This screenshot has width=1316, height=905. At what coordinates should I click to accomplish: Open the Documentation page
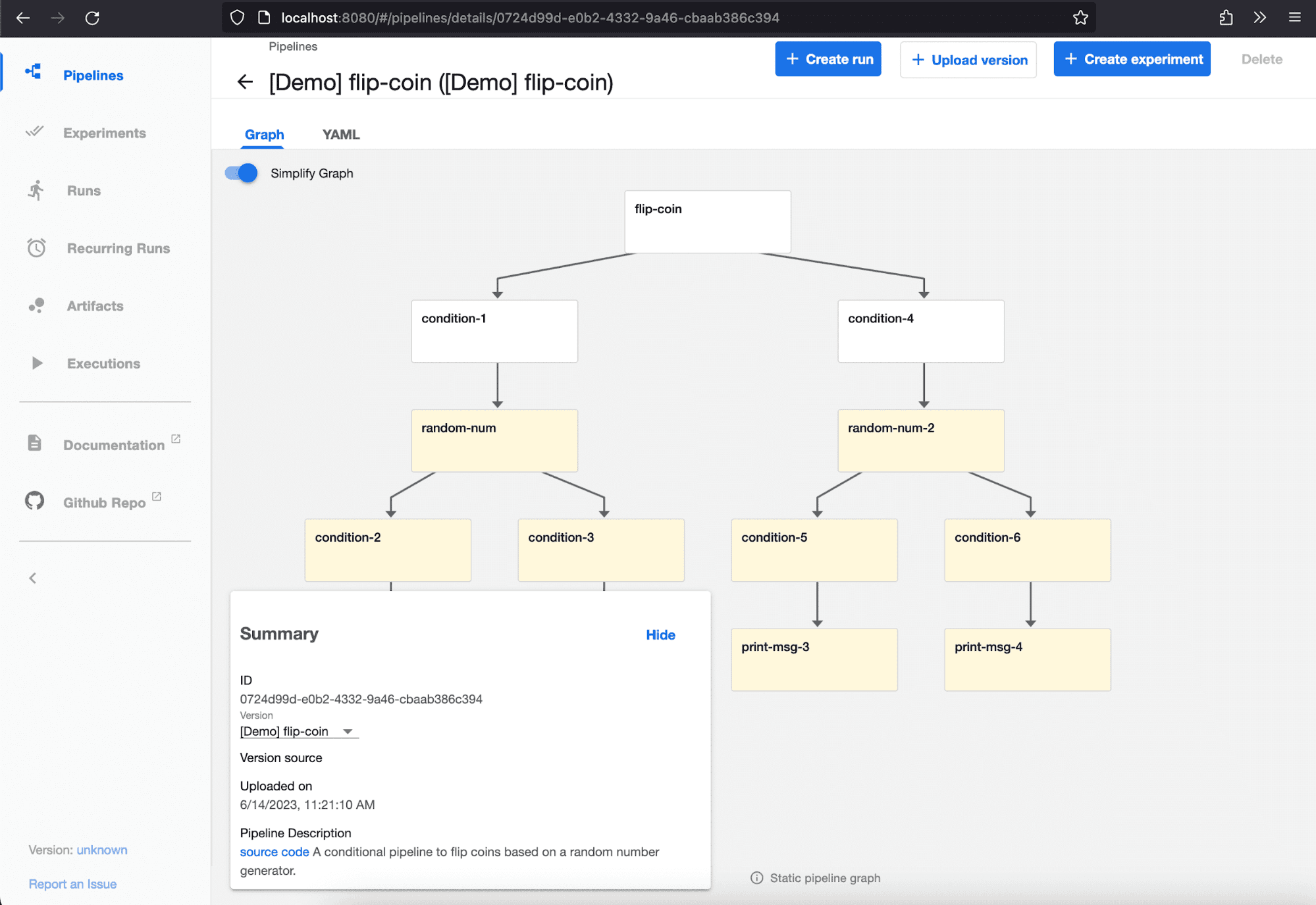pos(113,444)
